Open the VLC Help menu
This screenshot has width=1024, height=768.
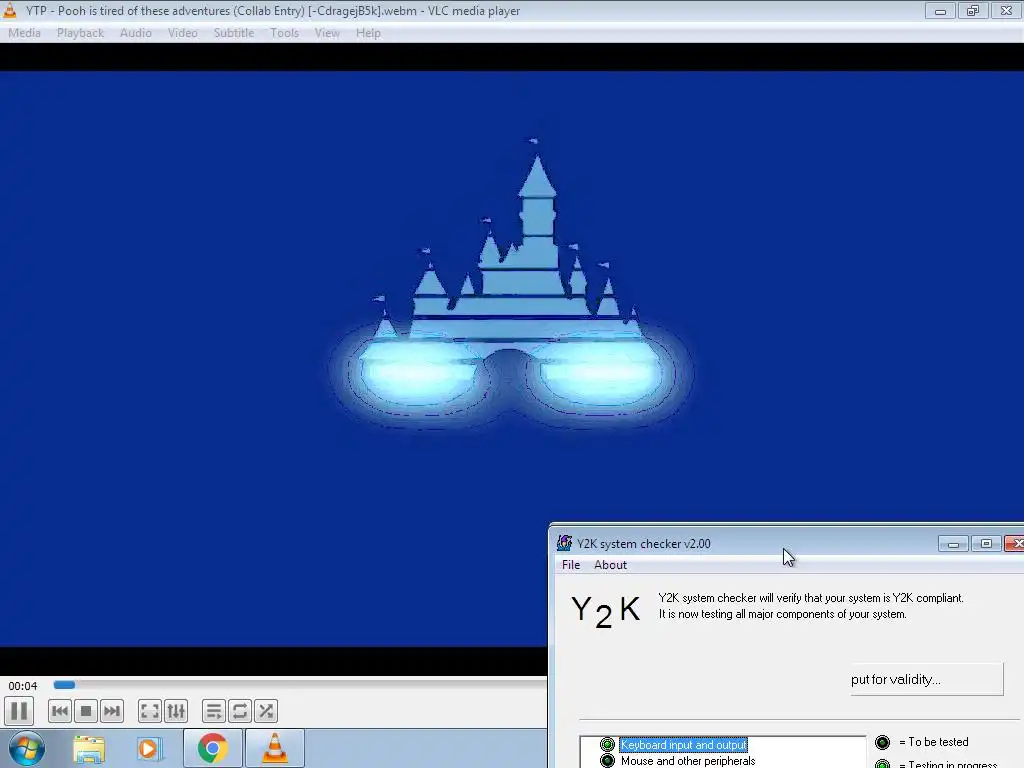[x=368, y=33]
